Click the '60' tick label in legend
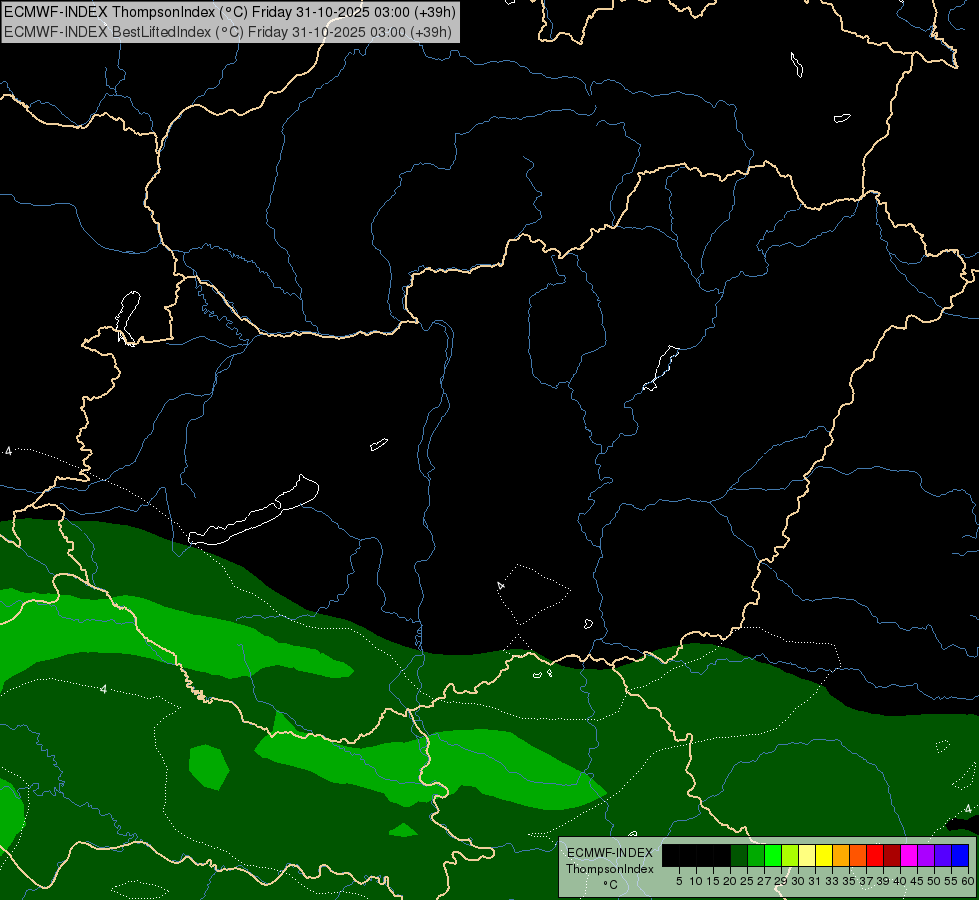This screenshot has width=979, height=900. pos(968,881)
